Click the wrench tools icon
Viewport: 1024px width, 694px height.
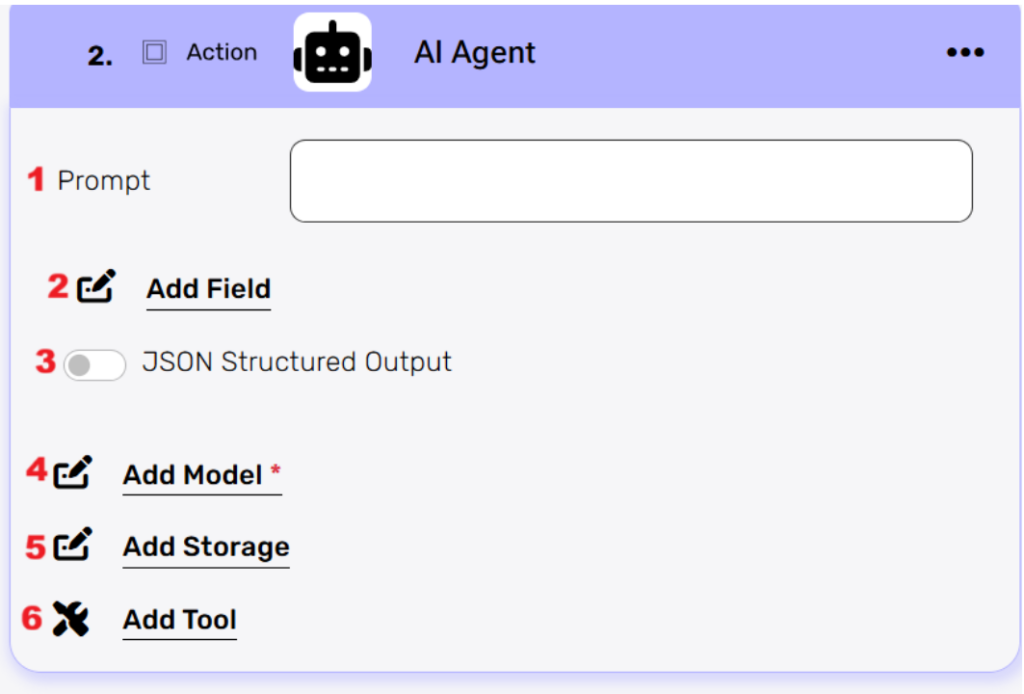[71, 619]
